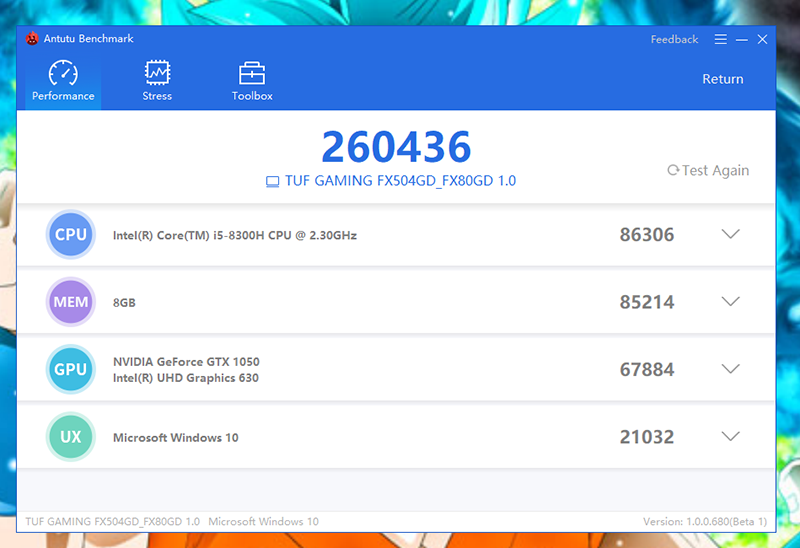Open the hamburger menu icon
The image size is (800, 548).
tap(720, 39)
